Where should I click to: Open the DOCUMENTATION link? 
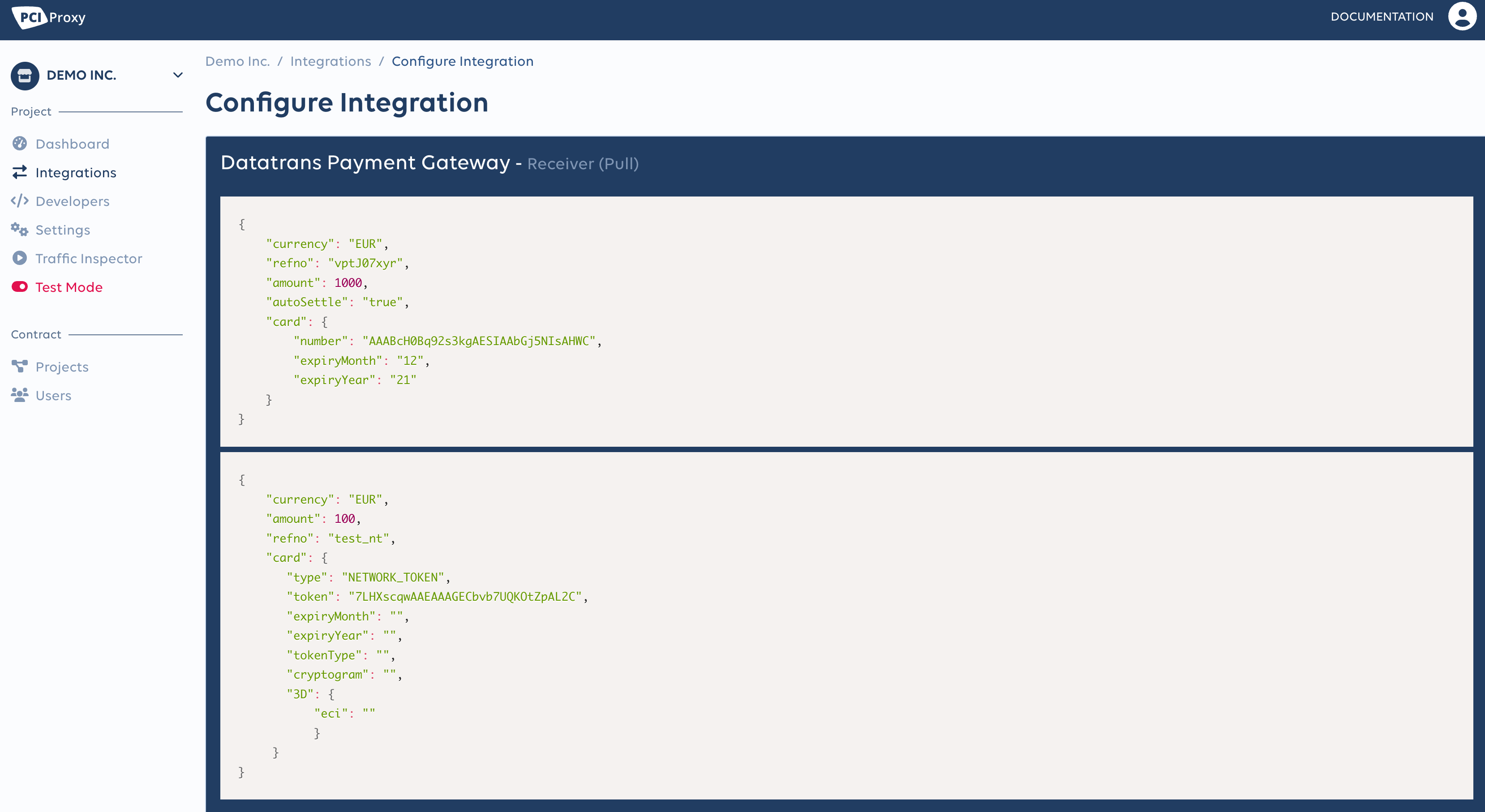coord(1382,17)
